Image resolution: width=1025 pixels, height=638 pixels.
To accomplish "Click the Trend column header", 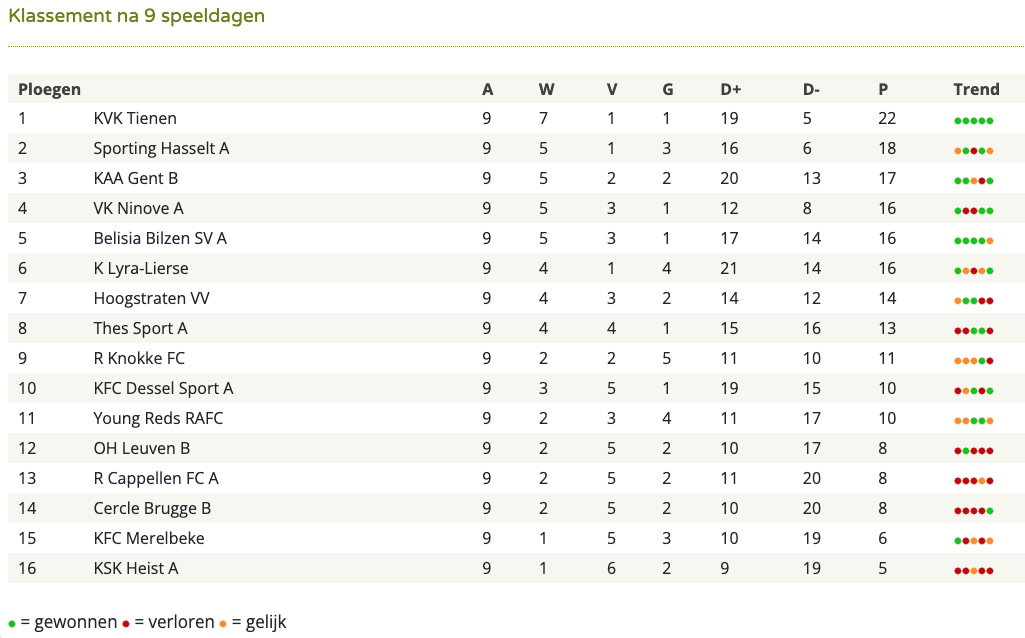I will click(976, 90).
